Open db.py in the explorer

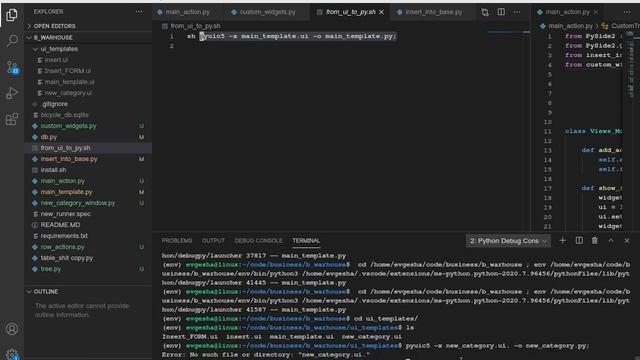point(88,137)
